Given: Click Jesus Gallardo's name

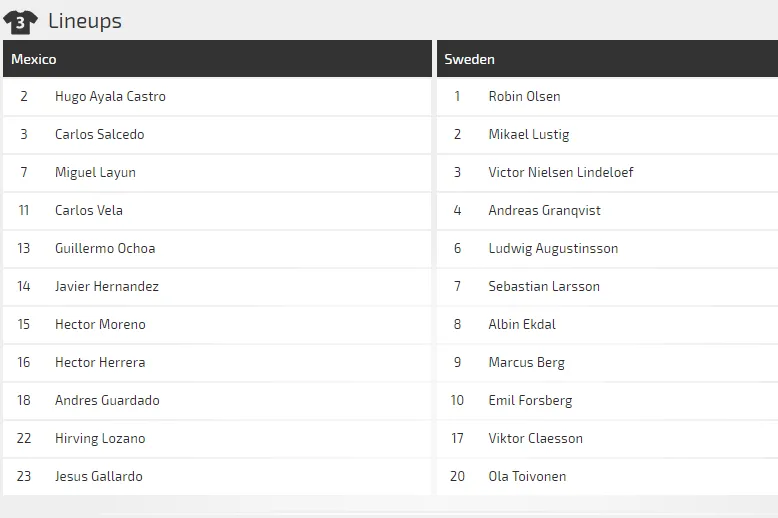Looking at the screenshot, I should point(98,477).
